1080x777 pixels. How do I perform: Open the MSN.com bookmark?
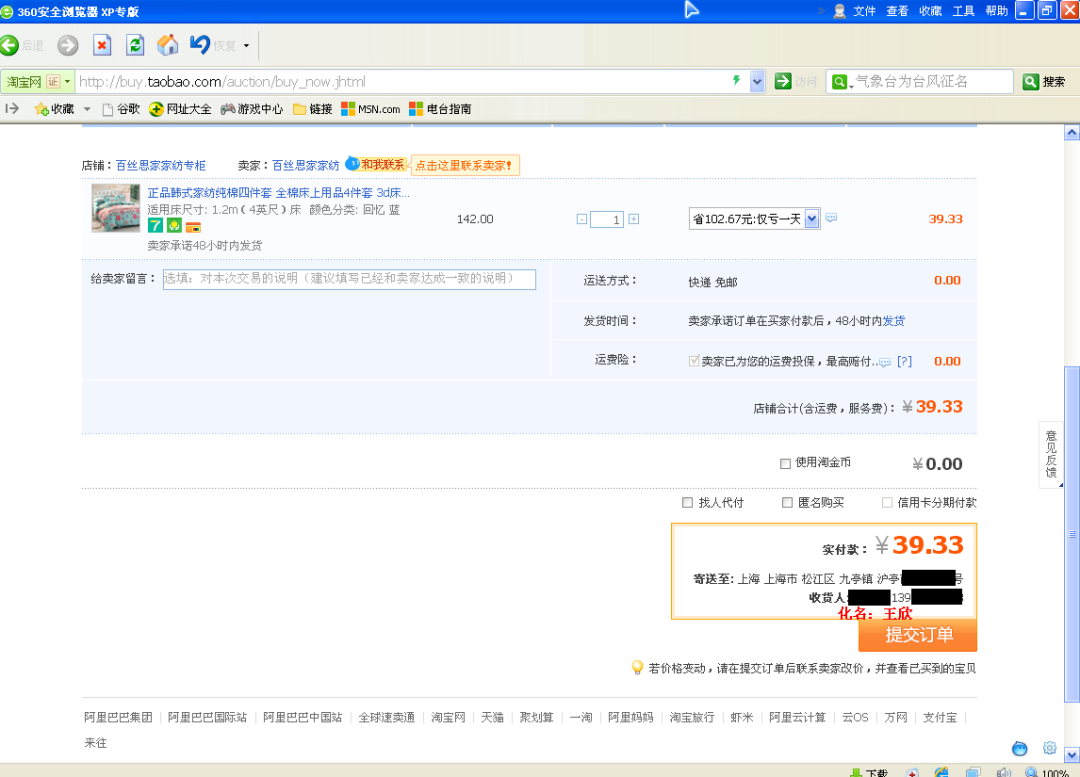[371, 109]
